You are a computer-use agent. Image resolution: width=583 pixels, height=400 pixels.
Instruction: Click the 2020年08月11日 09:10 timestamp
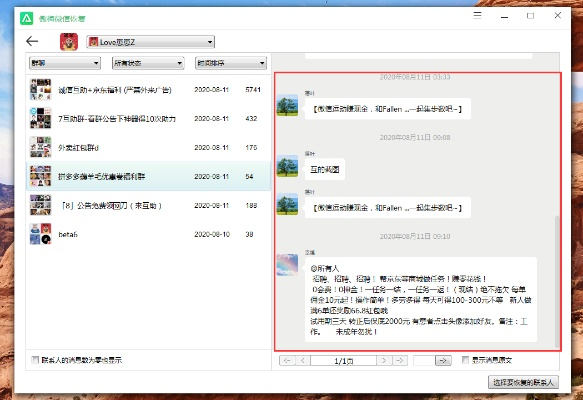(x=415, y=236)
